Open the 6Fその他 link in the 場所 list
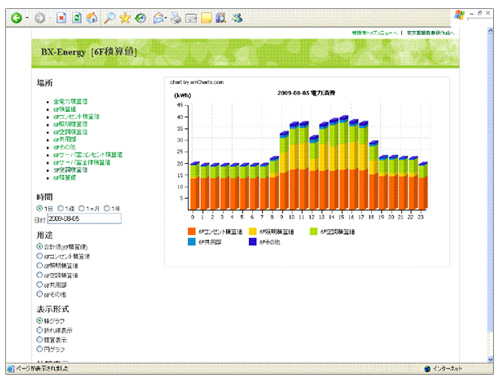 coord(64,147)
